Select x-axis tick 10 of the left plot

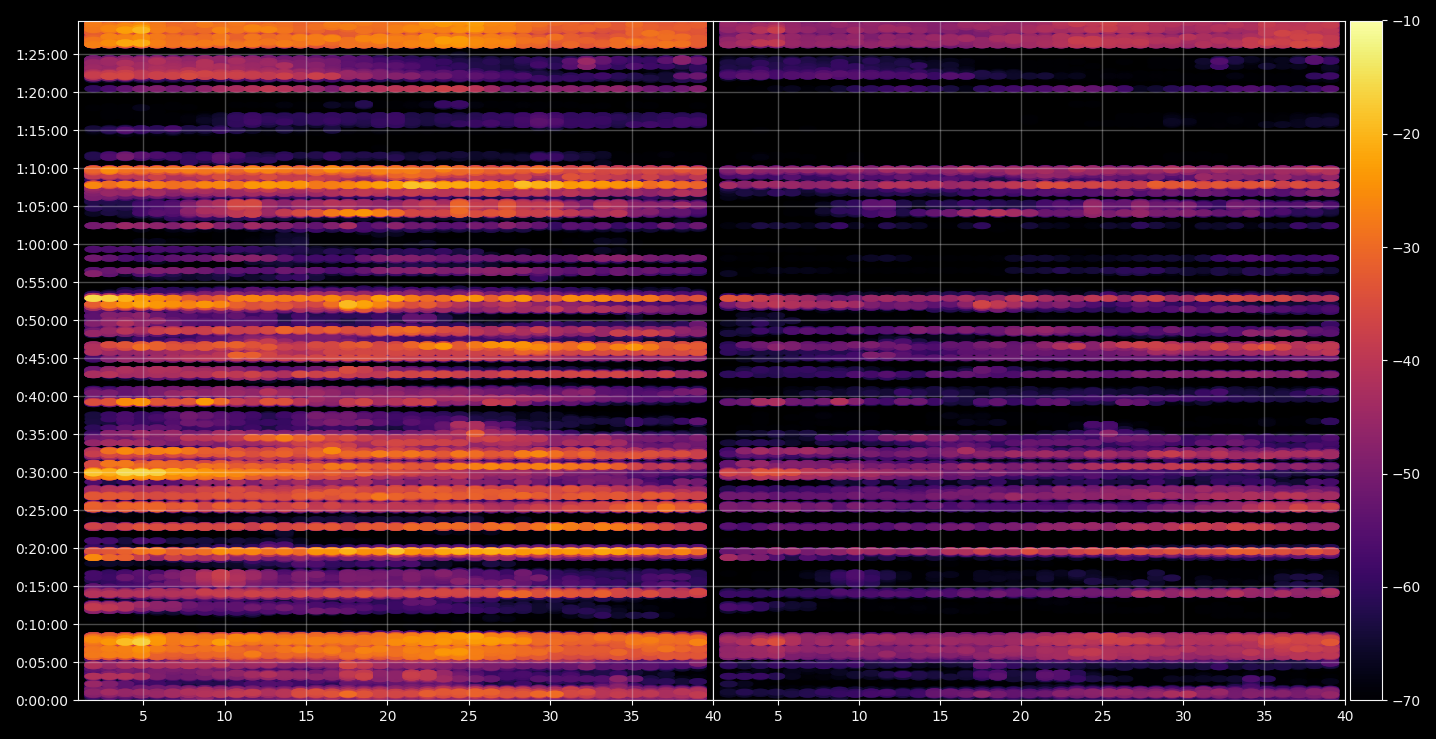(x=224, y=716)
